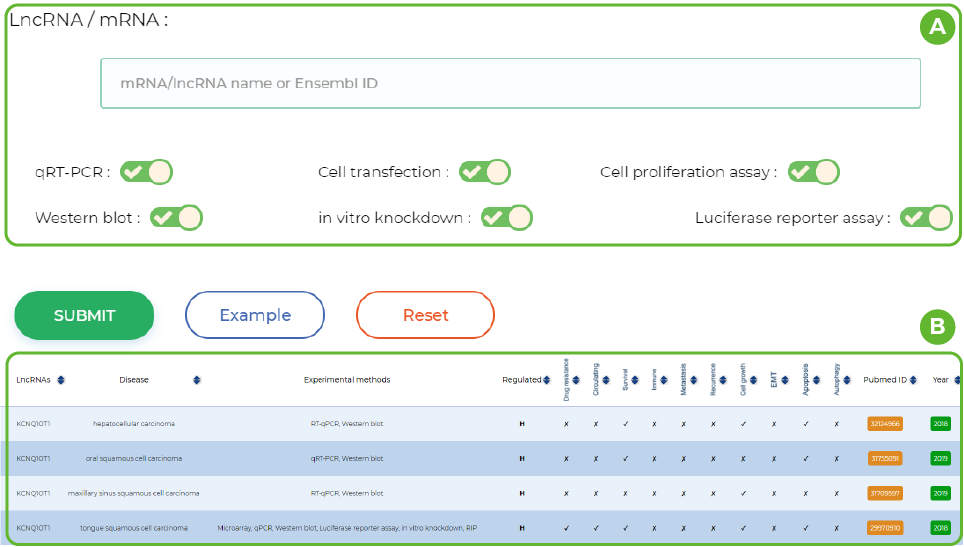The image size is (964, 547).
Task: Sort by Drug resistance column
Action: click(x=576, y=380)
